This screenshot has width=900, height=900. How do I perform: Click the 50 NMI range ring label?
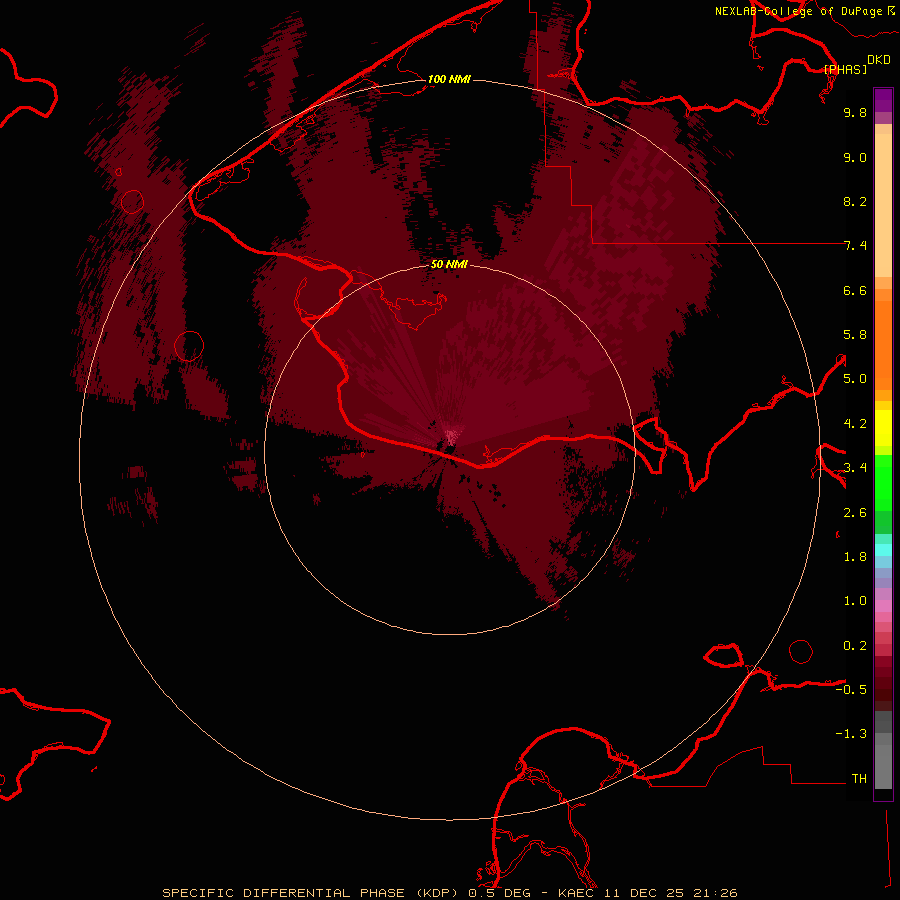(x=449, y=264)
